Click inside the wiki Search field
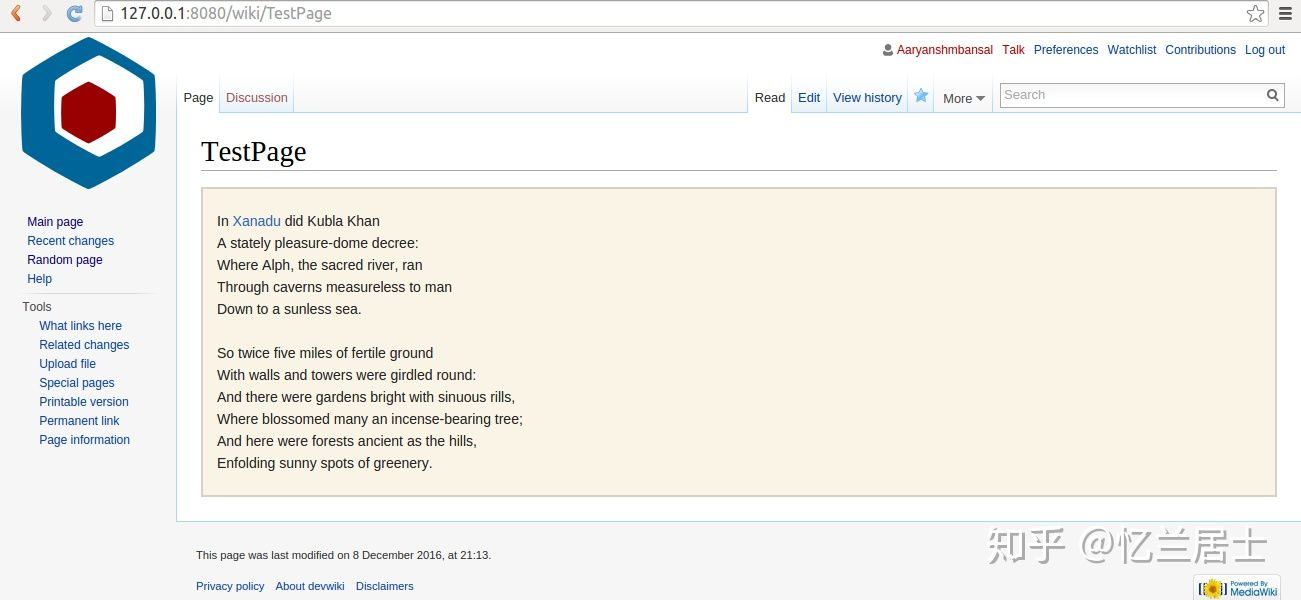 point(1132,95)
